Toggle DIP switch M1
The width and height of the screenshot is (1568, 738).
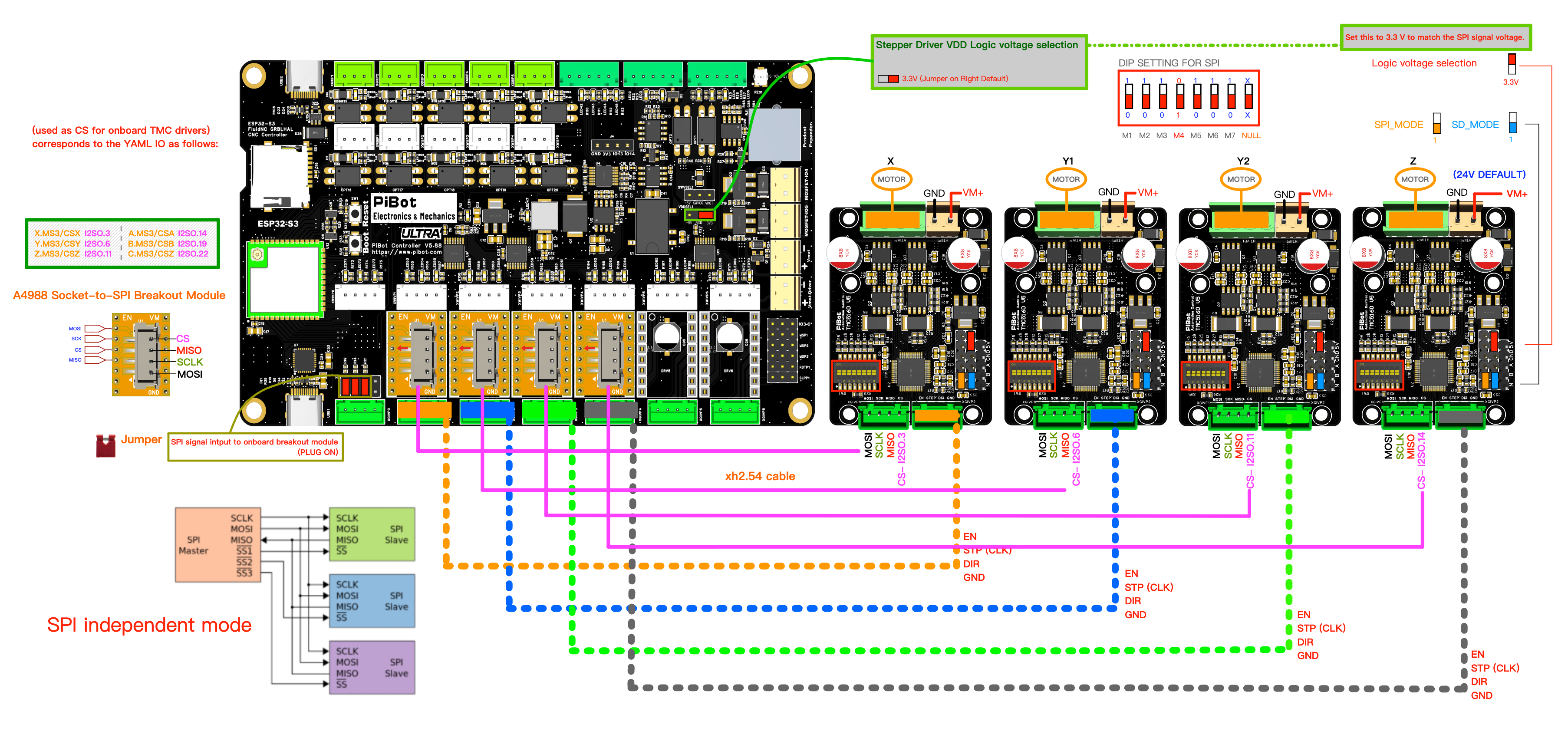click(1129, 97)
